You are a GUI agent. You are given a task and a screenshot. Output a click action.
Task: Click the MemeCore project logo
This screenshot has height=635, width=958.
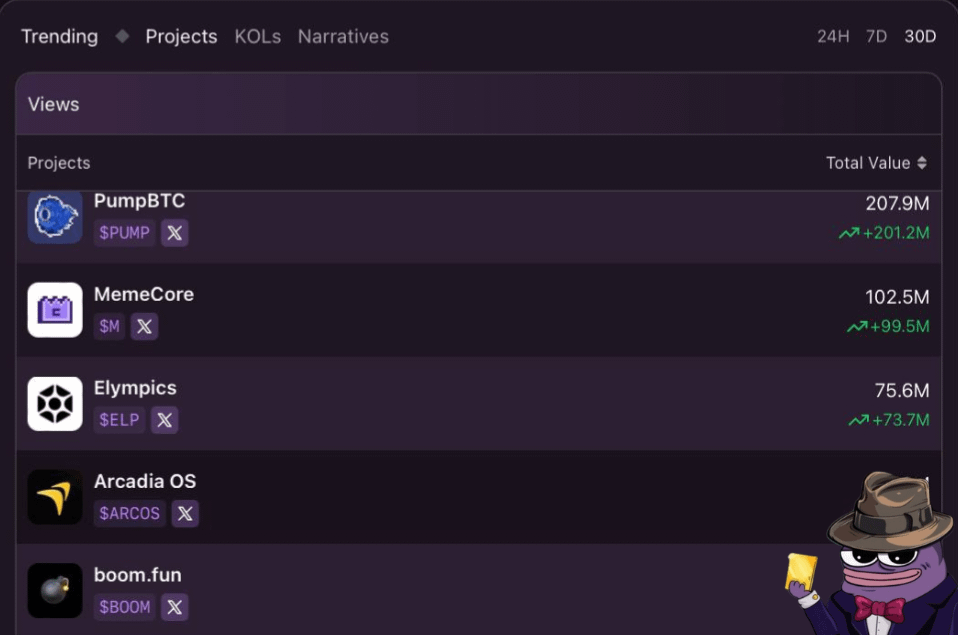(x=55, y=310)
